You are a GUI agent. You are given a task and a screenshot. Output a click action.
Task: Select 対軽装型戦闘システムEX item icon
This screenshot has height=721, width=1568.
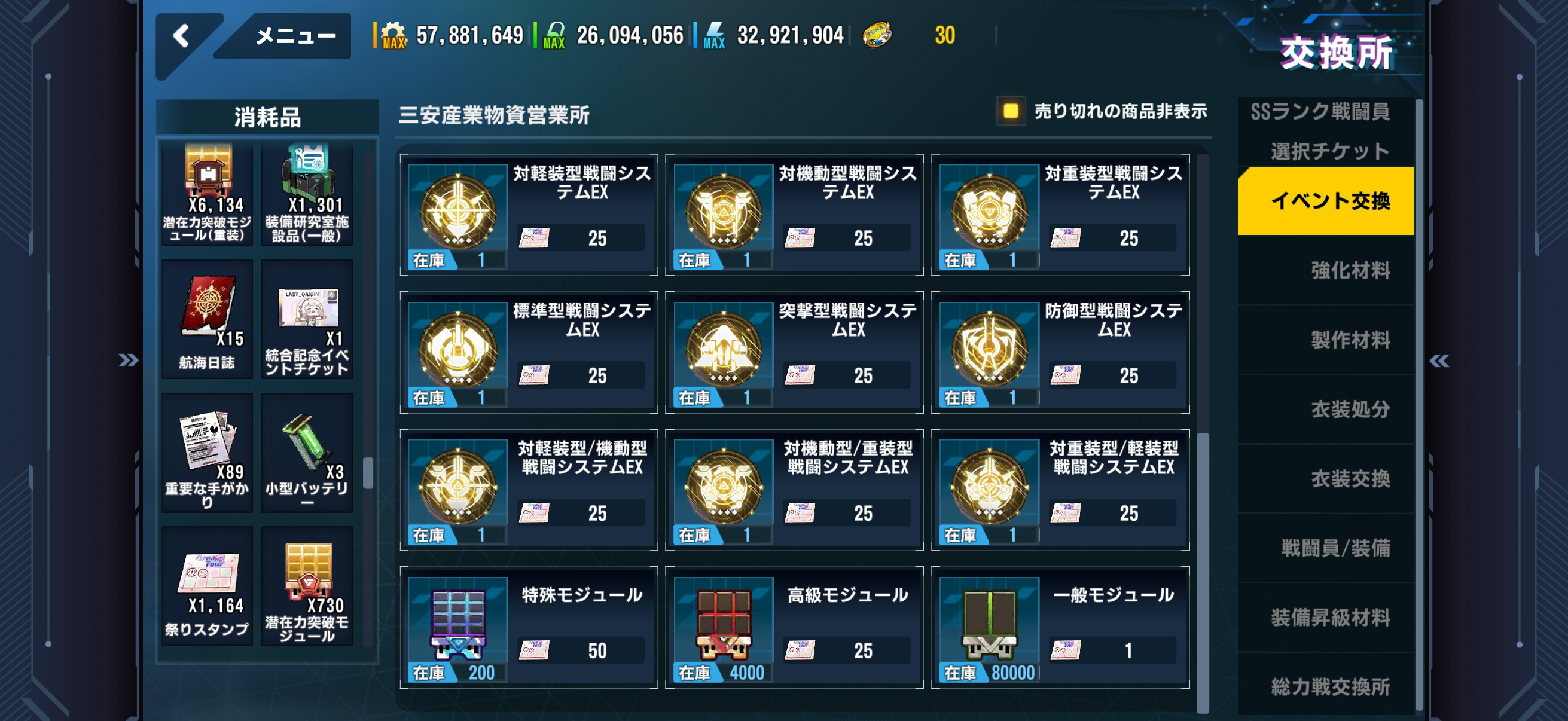tap(457, 213)
